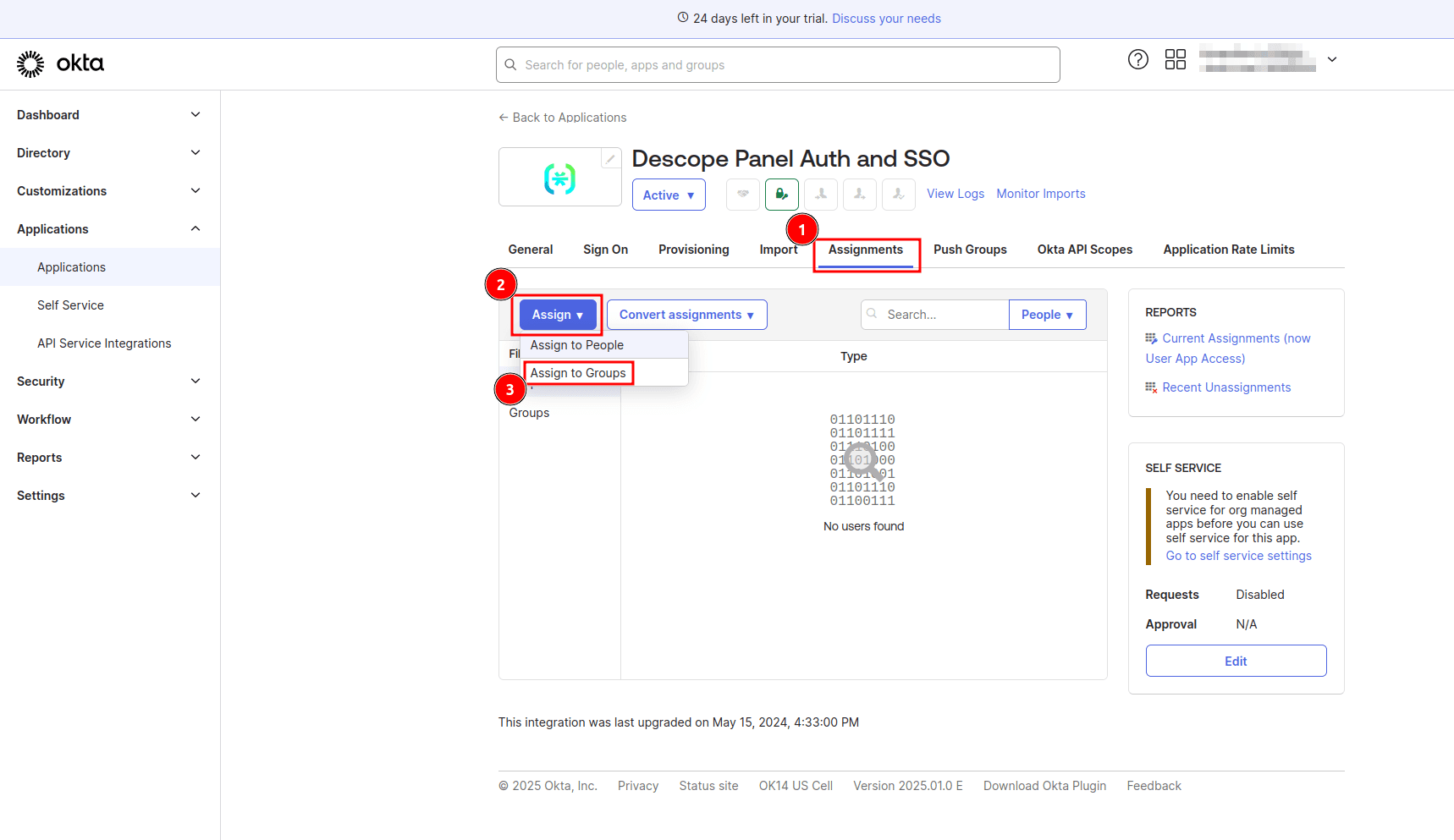Open the Okta API Scopes tab

click(x=1084, y=249)
